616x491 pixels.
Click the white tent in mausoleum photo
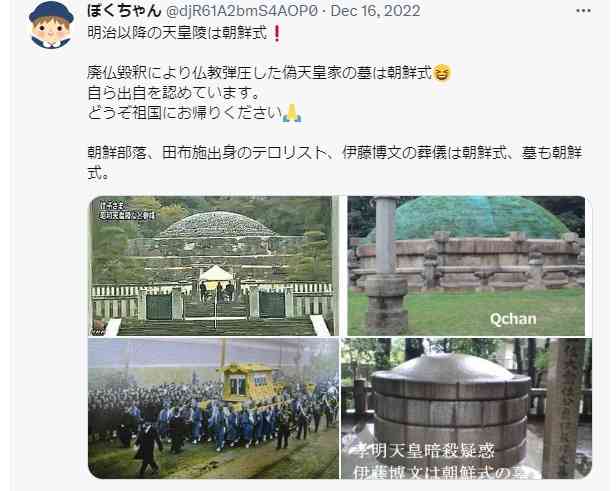click(x=216, y=273)
